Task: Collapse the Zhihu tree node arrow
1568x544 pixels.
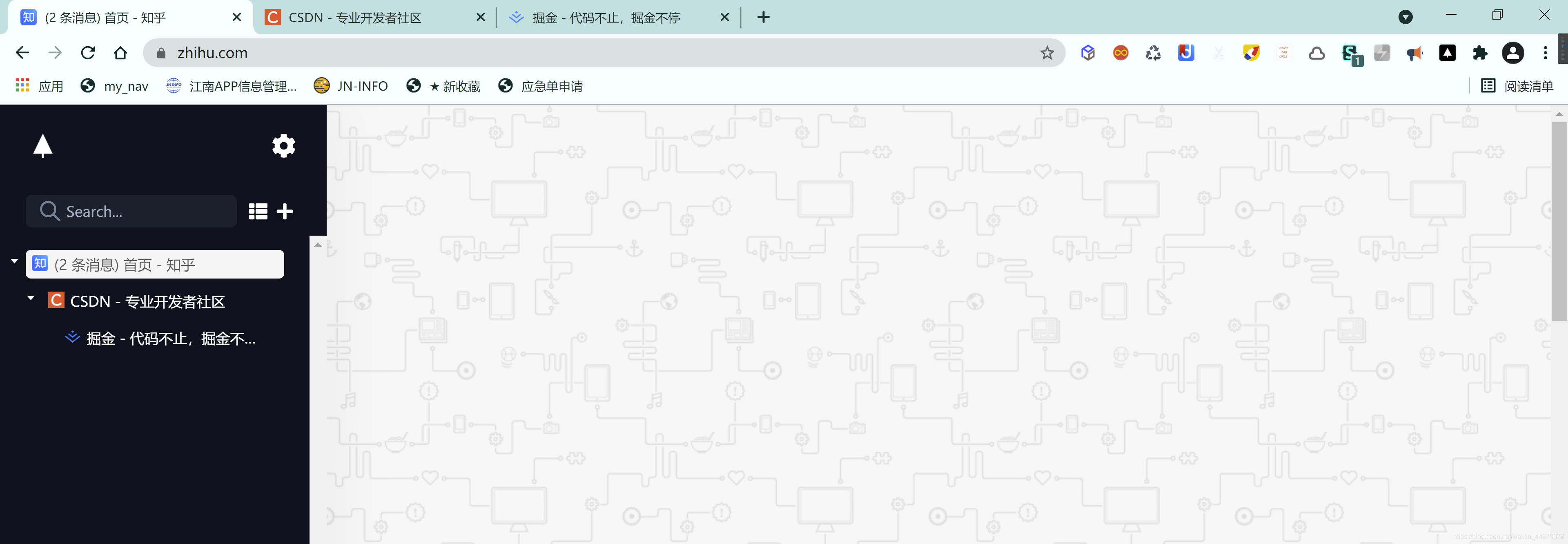Action: point(15,261)
